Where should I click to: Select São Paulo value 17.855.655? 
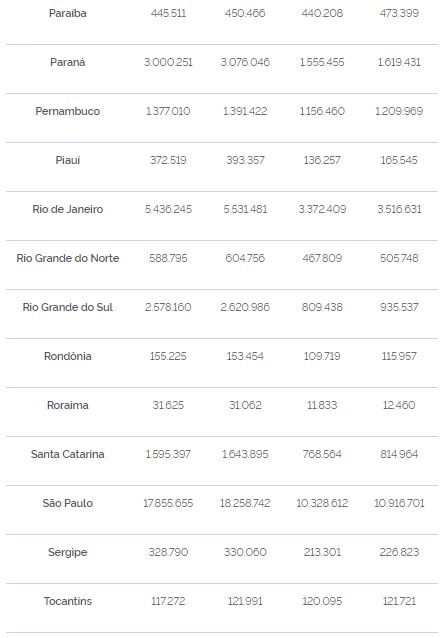click(x=168, y=503)
